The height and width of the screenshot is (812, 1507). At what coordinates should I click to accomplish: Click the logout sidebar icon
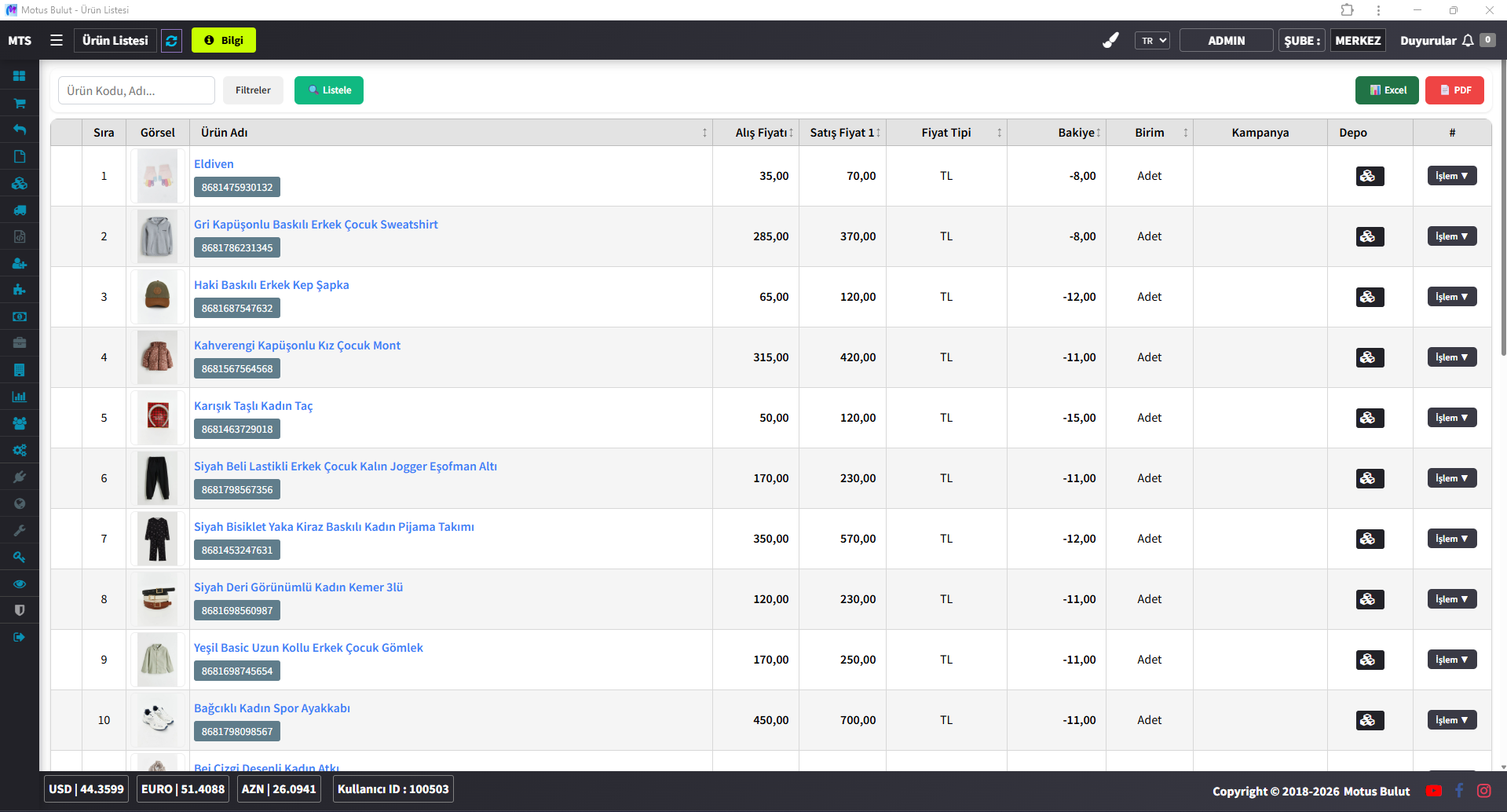pyautogui.click(x=20, y=637)
